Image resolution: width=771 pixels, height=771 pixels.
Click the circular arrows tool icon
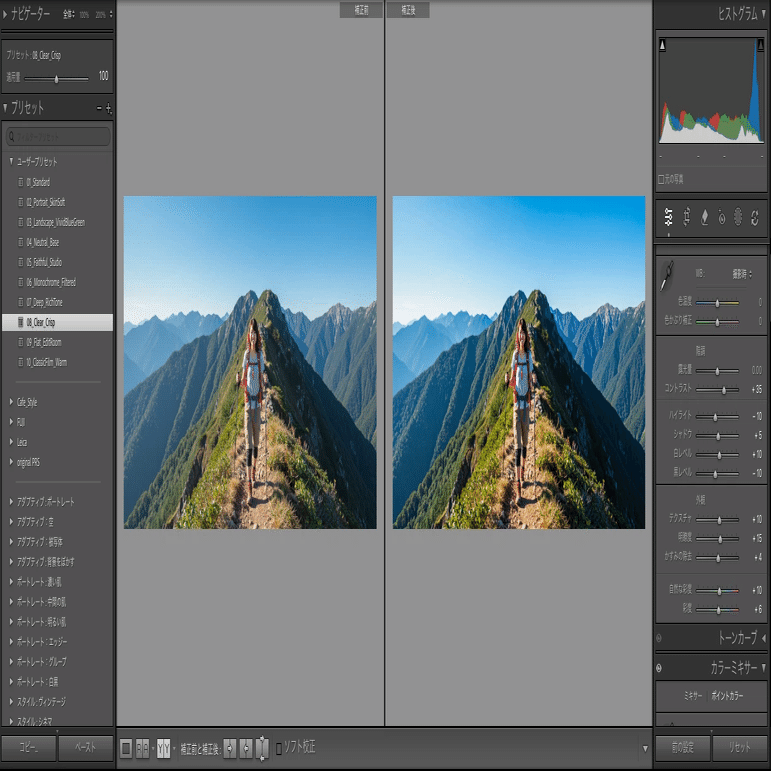pyautogui.click(x=755, y=217)
